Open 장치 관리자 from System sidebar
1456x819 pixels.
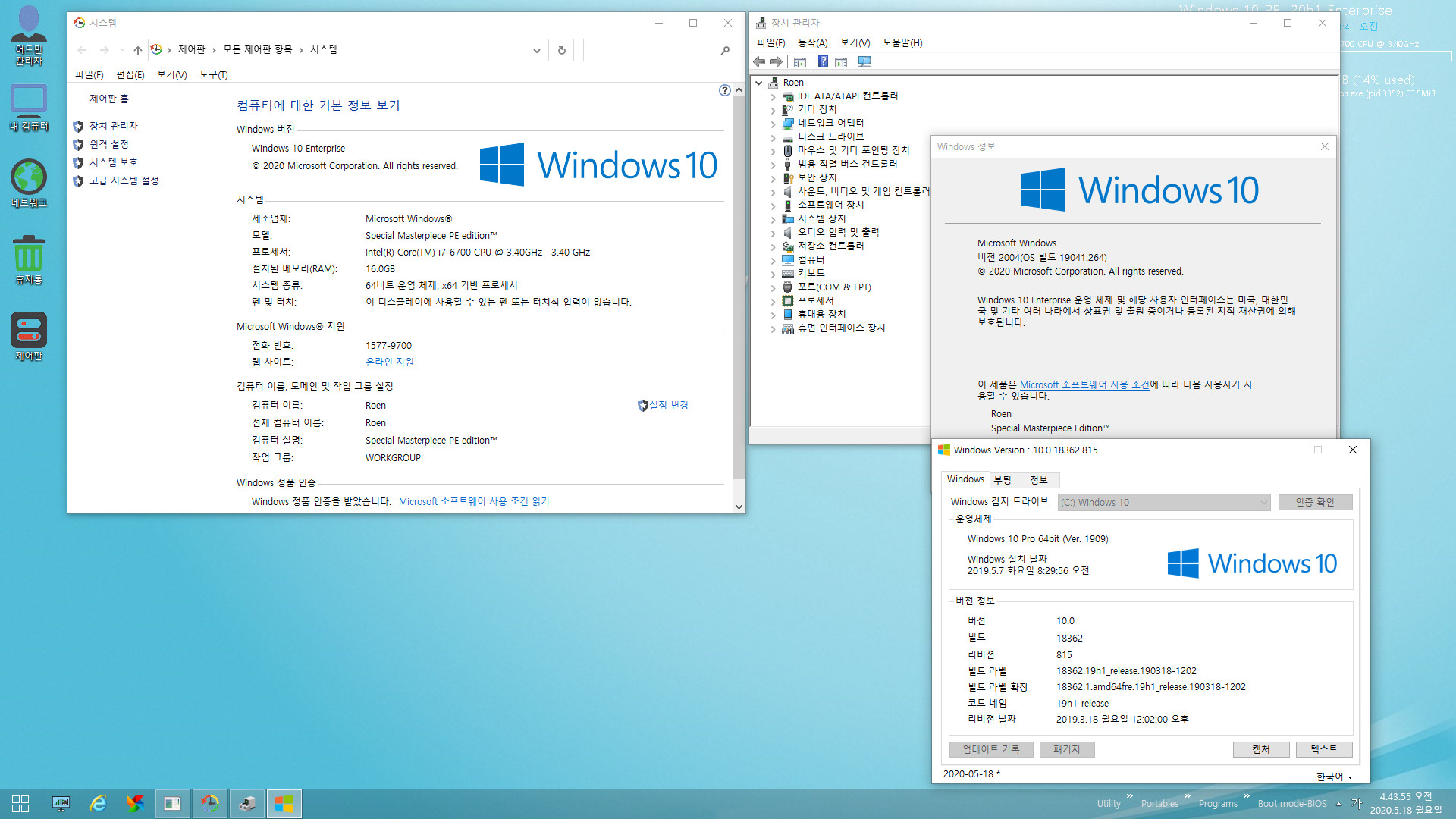[x=114, y=126]
